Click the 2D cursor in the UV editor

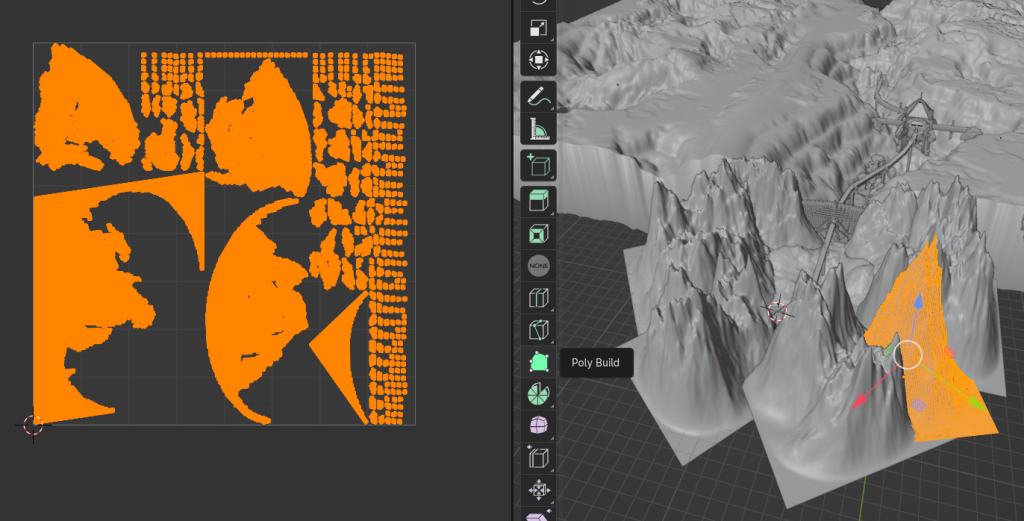click(x=33, y=425)
